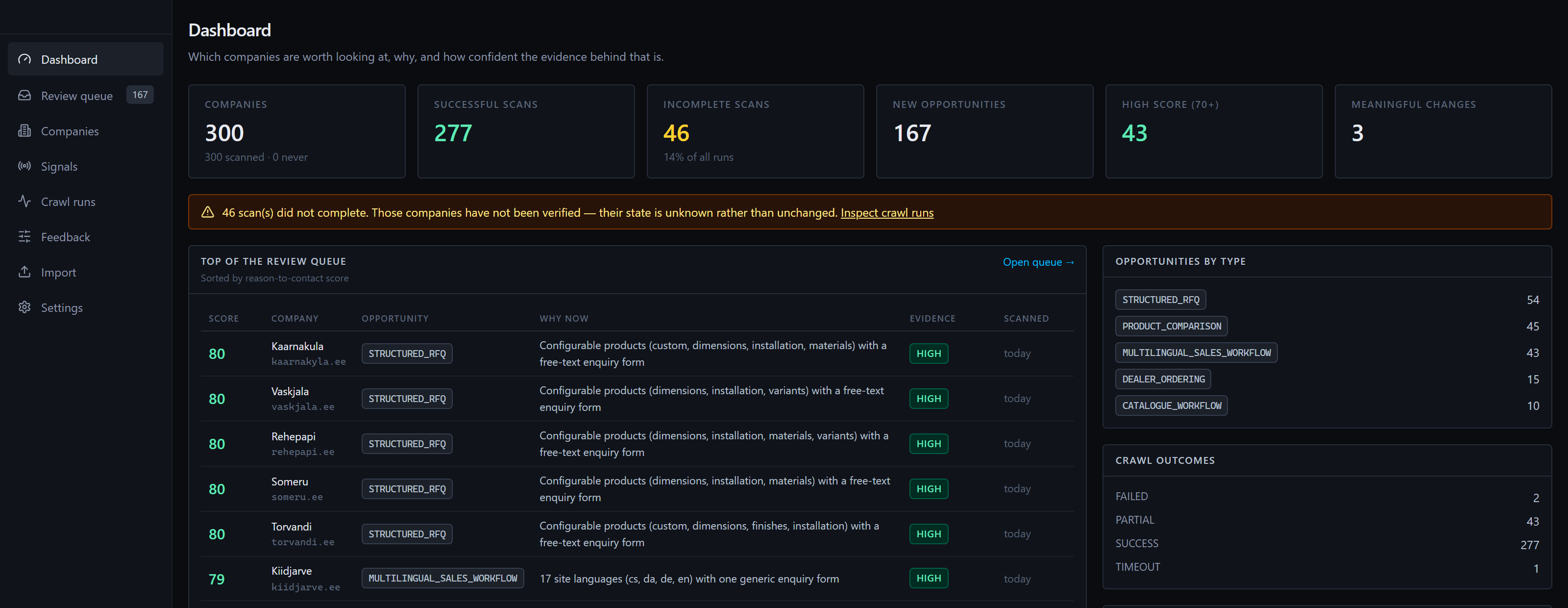The width and height of the screenshot is (1568, 608).
Task: Open the Someru company name
Action: pyautogui.click(x=290, y=481)
